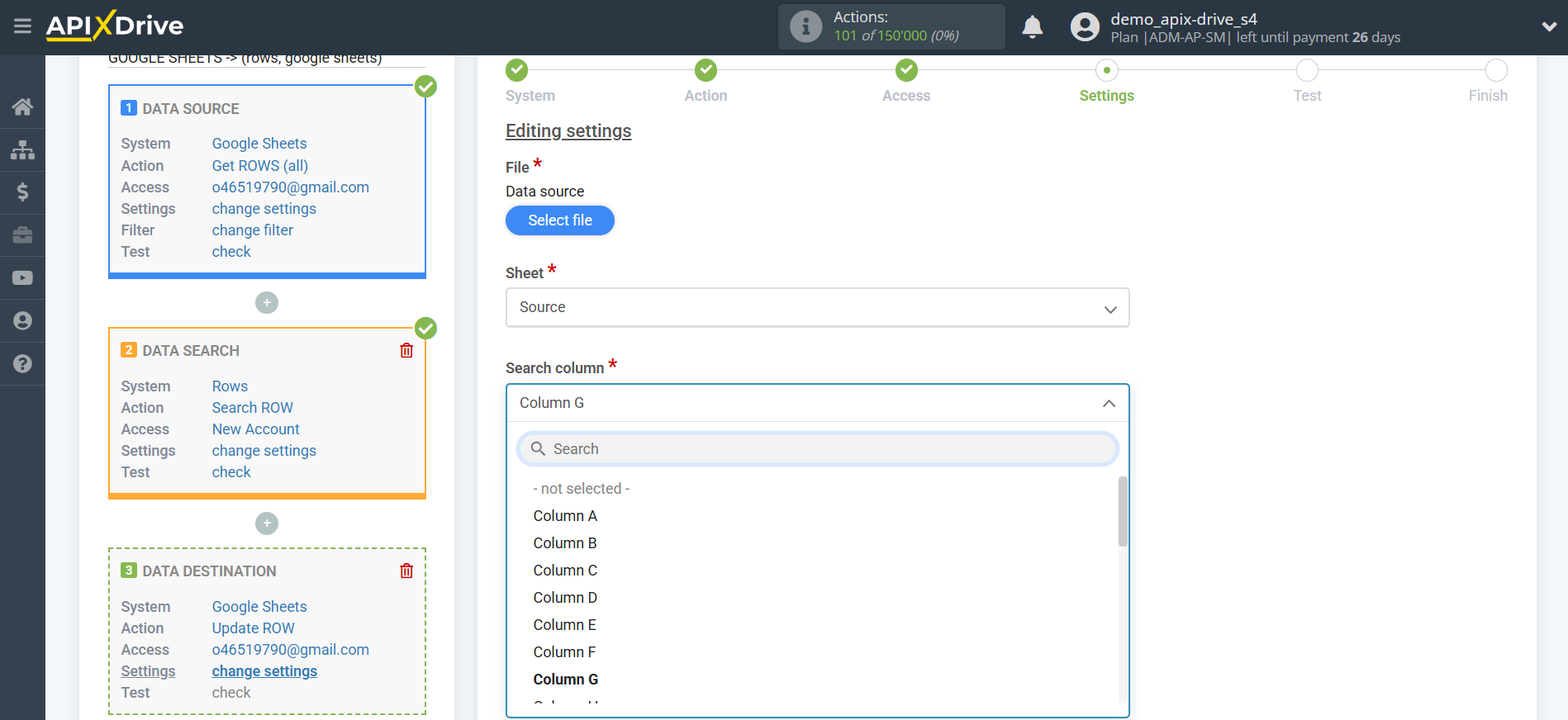Open Update ROW action link
Viewport: 1568px width, 720px height.
[x=254, y=628]
